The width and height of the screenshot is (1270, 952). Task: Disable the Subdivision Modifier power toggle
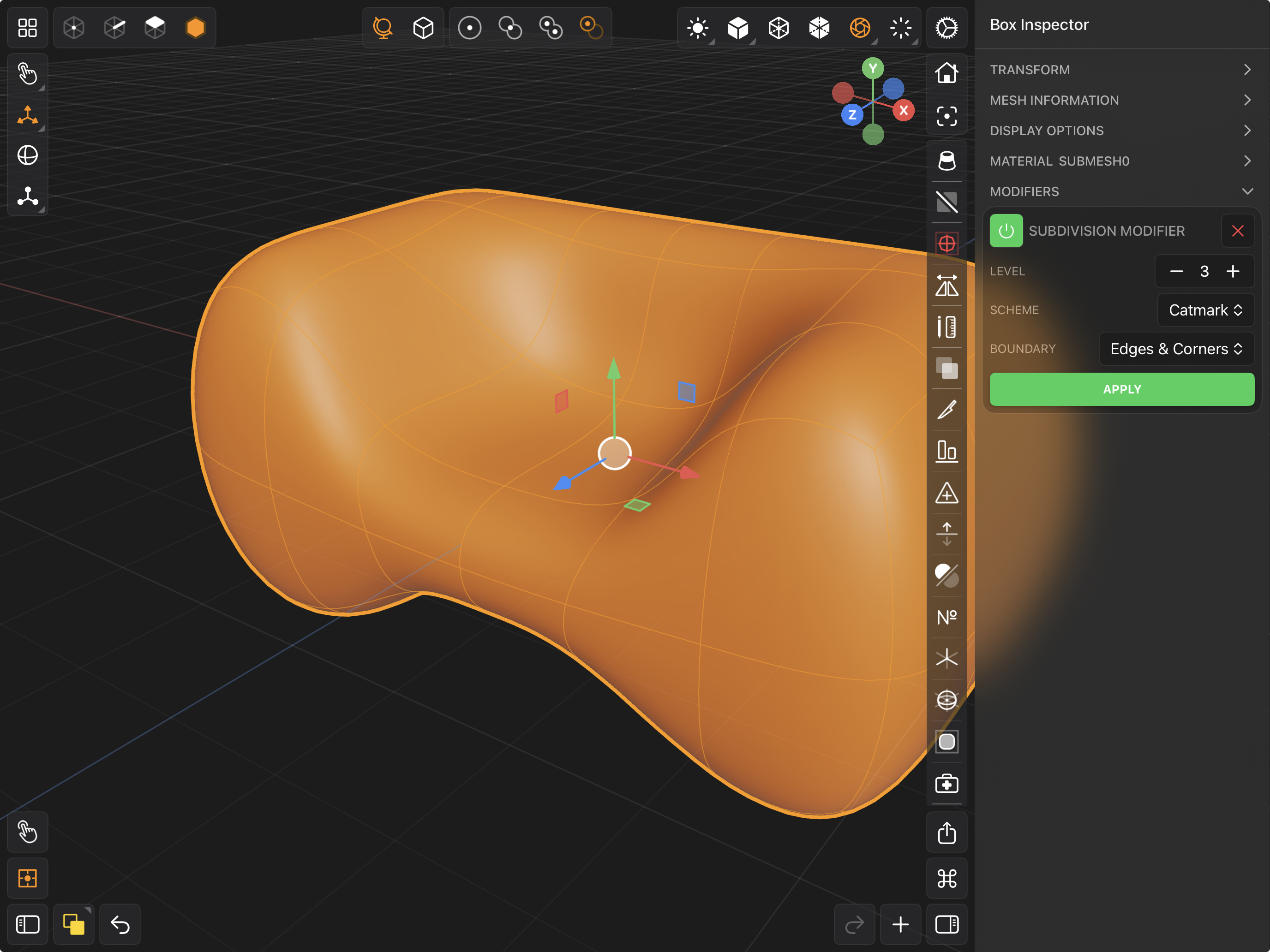point(1006,231)
